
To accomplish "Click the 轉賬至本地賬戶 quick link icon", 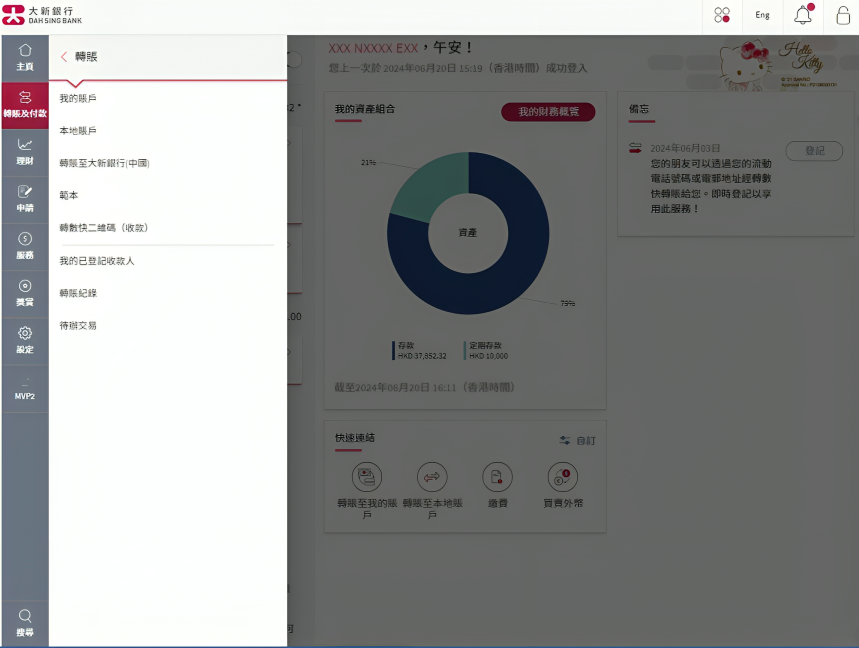I will click(432, 477).
